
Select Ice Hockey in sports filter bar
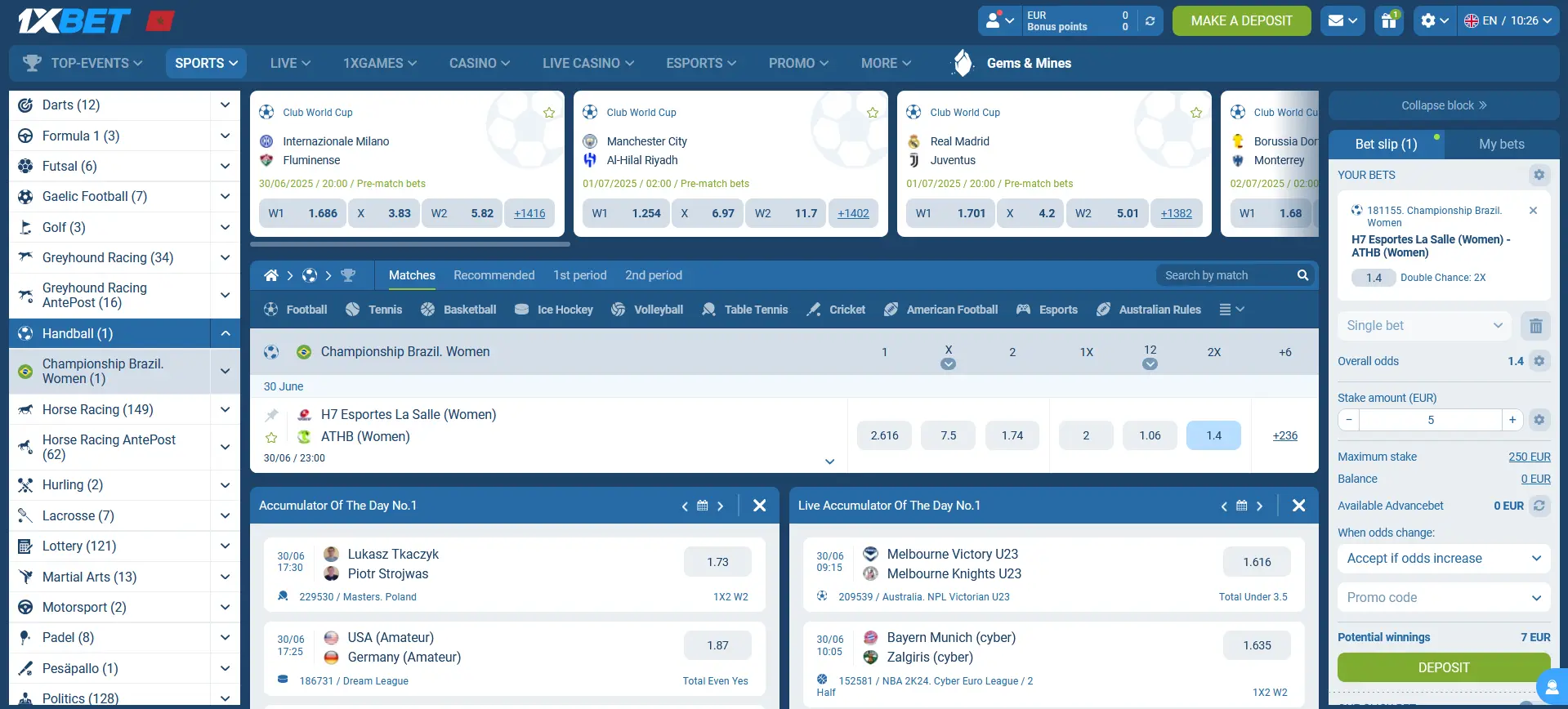(553, 310)
